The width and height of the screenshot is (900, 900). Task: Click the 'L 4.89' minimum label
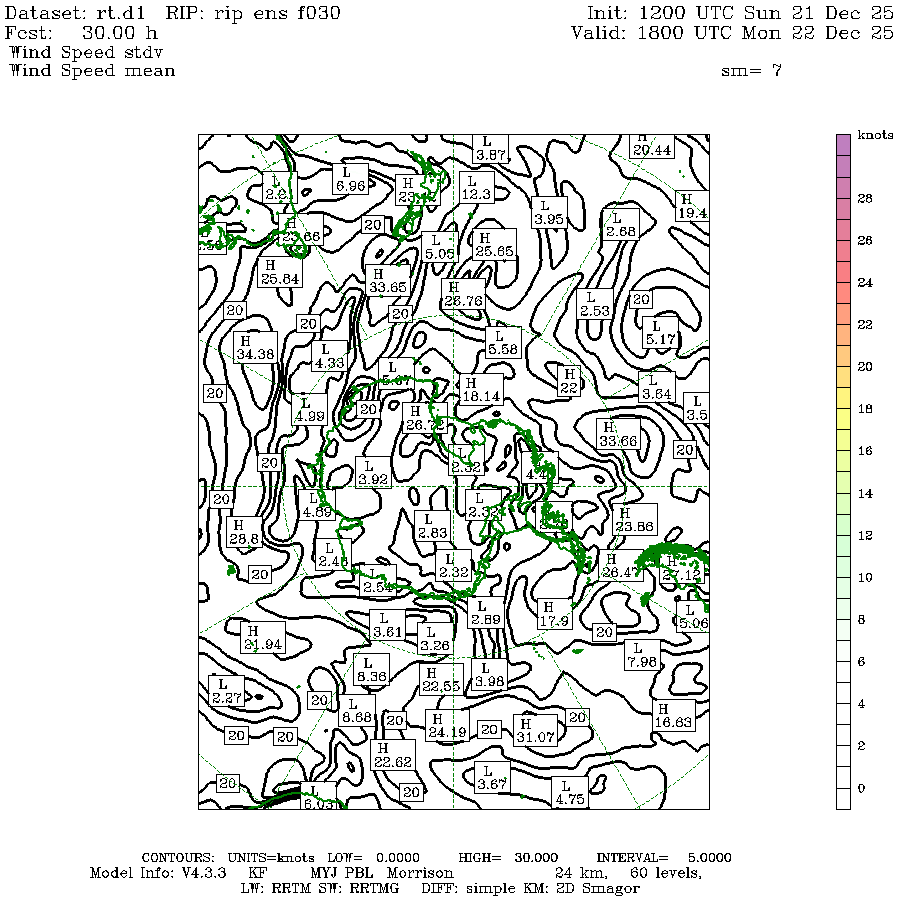[x=317, y=505]
